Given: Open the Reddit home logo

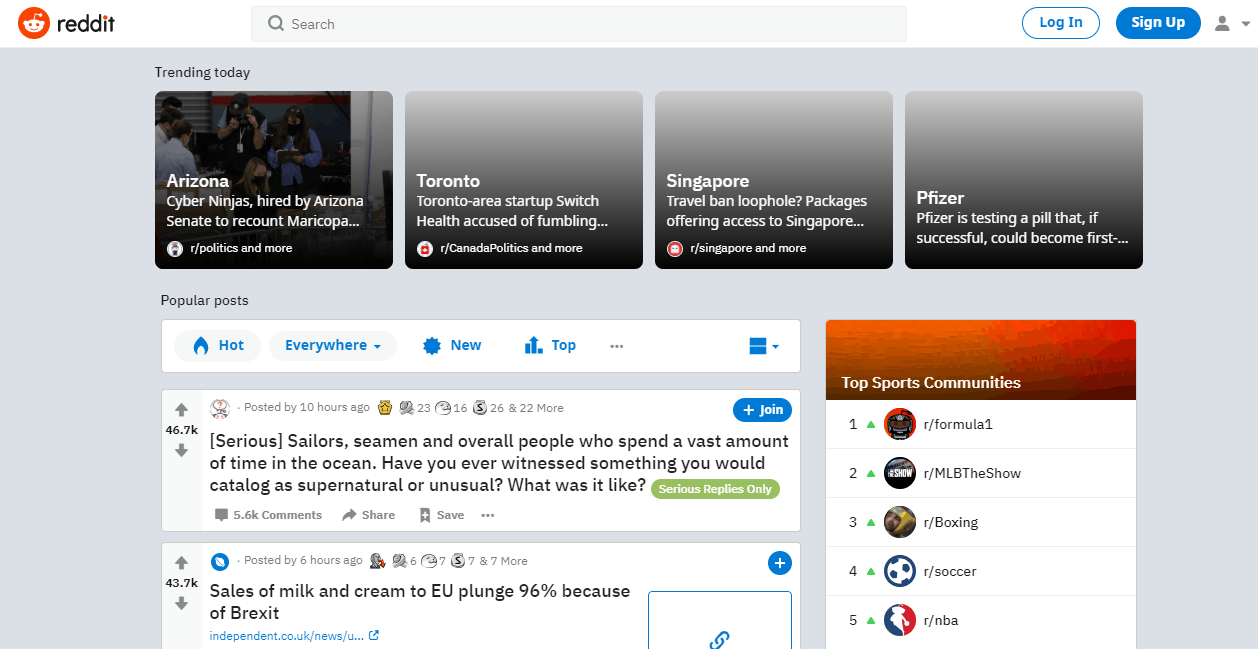Looking at the screenshot, I should coord(66,23).
